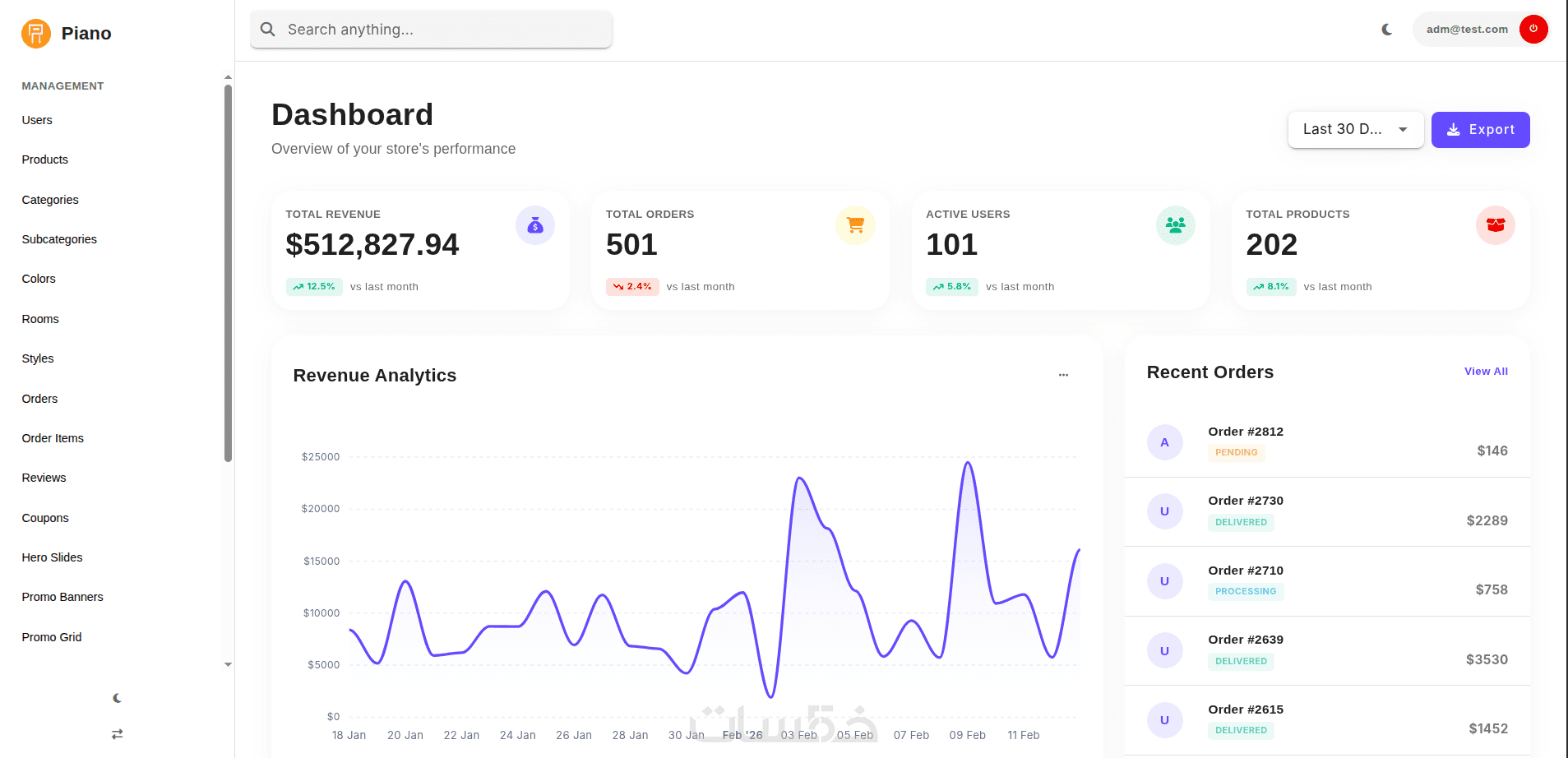Screen dimensions: 1568x758
Task: Click the Total Products box icon
Action: tap(1496, 225)
